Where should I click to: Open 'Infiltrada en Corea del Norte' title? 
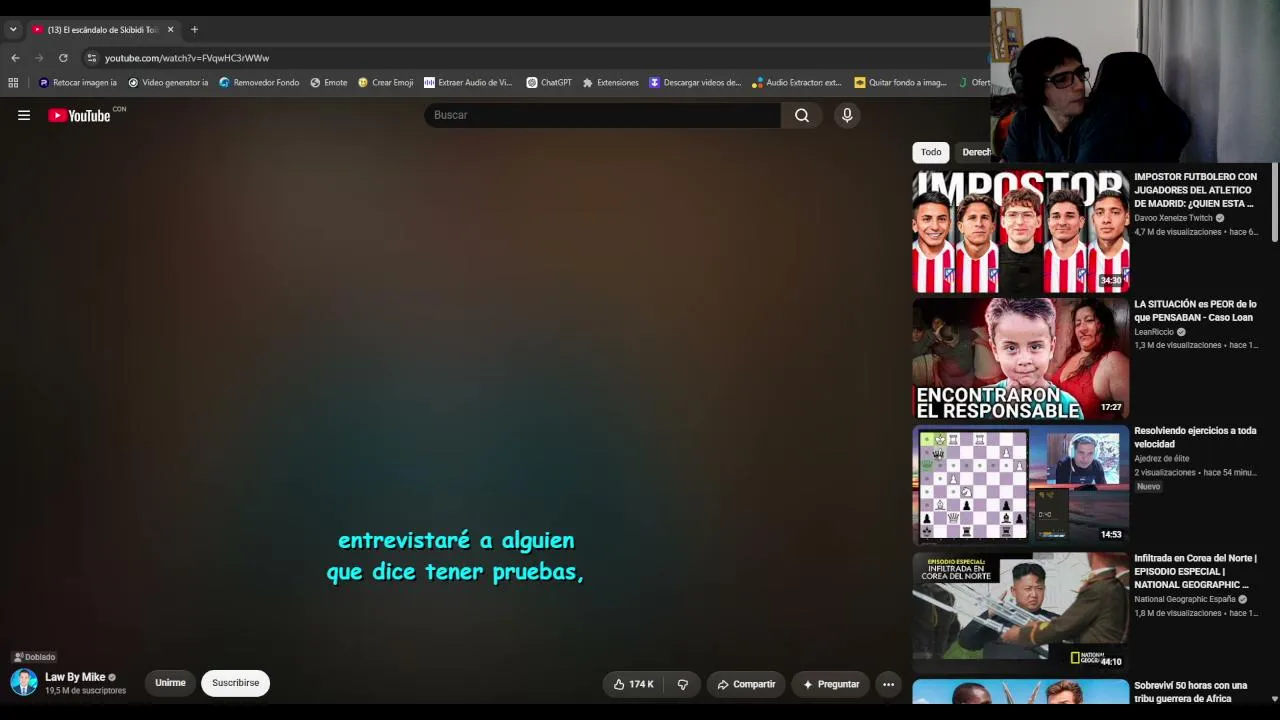click(x=1195, y=571)
